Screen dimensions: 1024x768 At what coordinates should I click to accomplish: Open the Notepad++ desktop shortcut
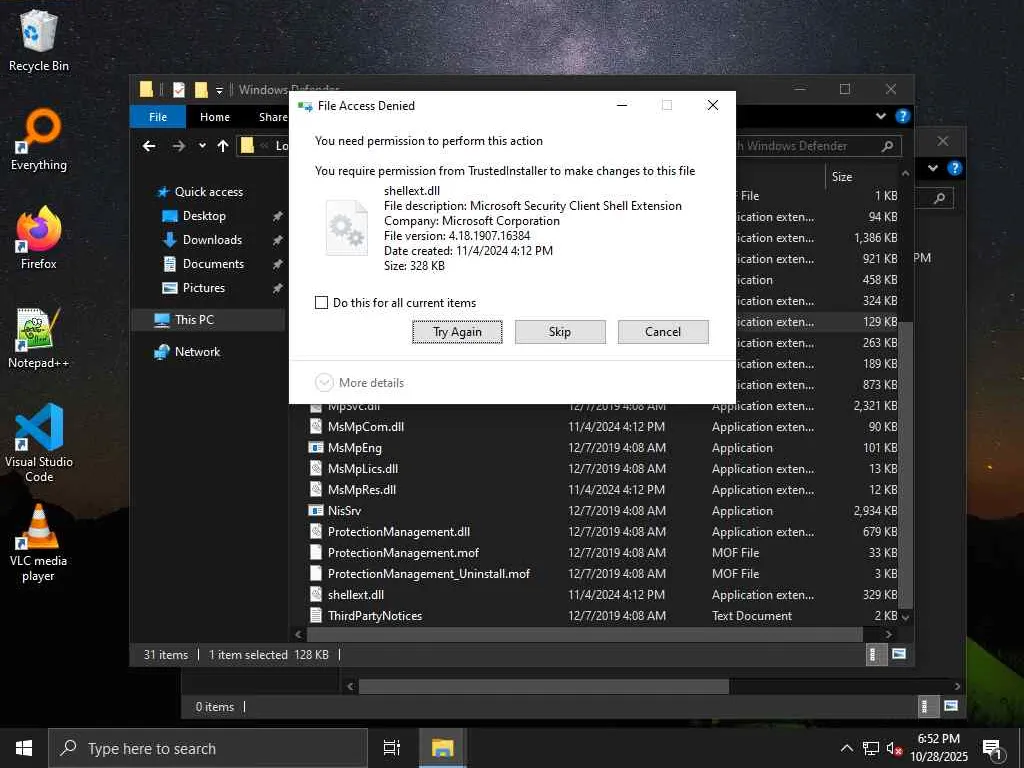point(39,338)
